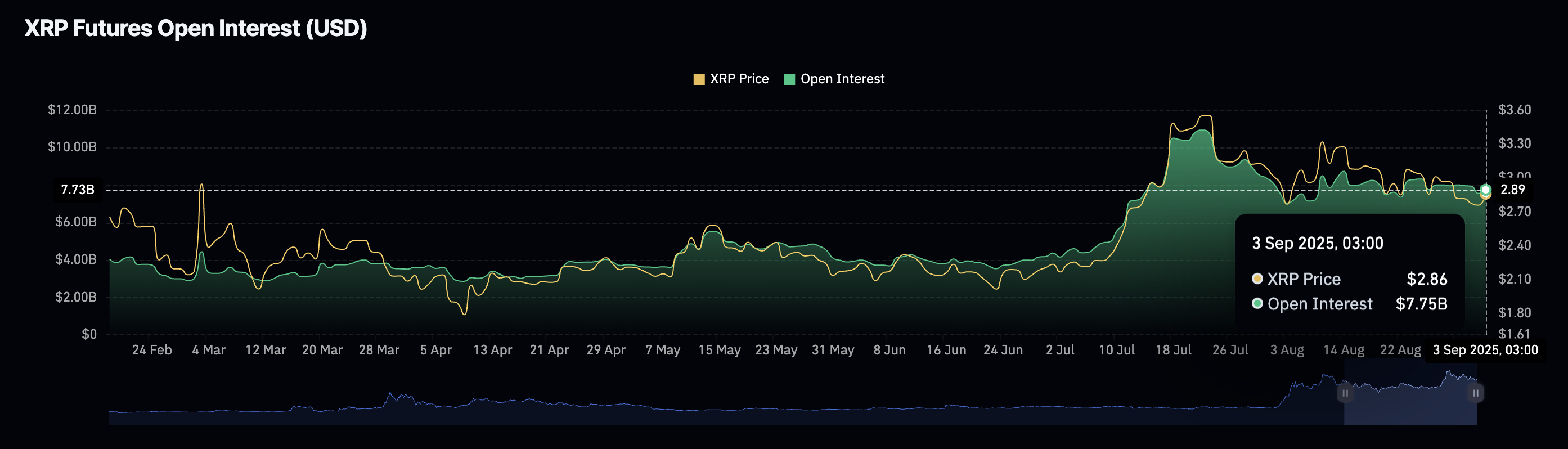Viewport: 1568px width, 449px height.
Task: Click the $2.86 XRP Price tooltip value
Action: (1427, 279)
